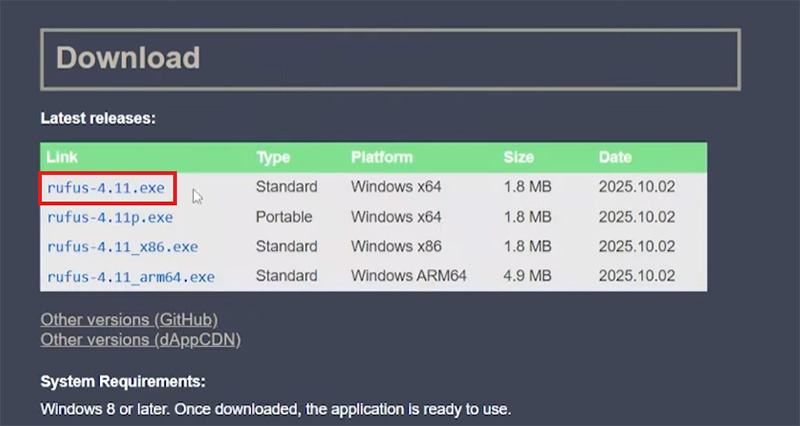The height and width of the screenshot is (426, 800).
Task: Select the Type column header
Action: (273, 158)
